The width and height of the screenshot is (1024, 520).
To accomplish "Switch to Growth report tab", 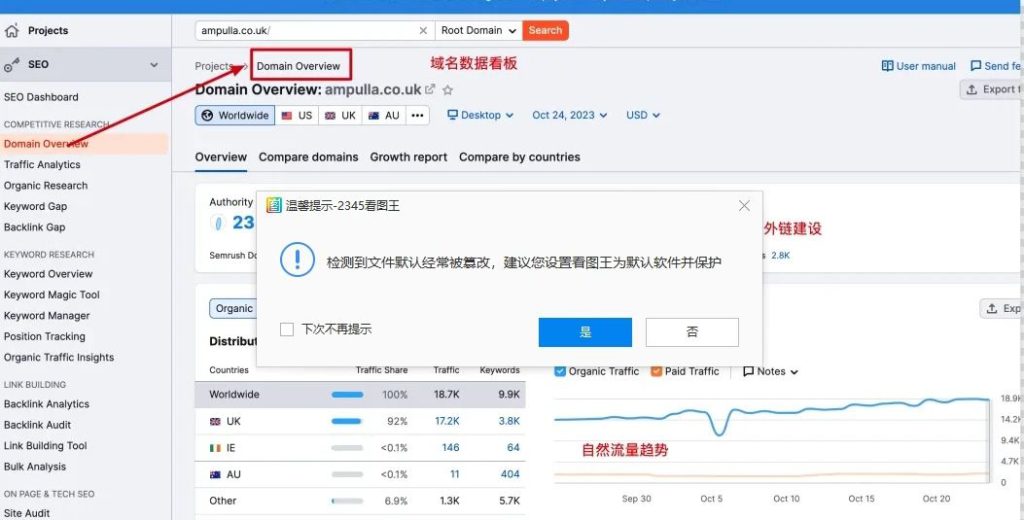I will coord(409,157).
